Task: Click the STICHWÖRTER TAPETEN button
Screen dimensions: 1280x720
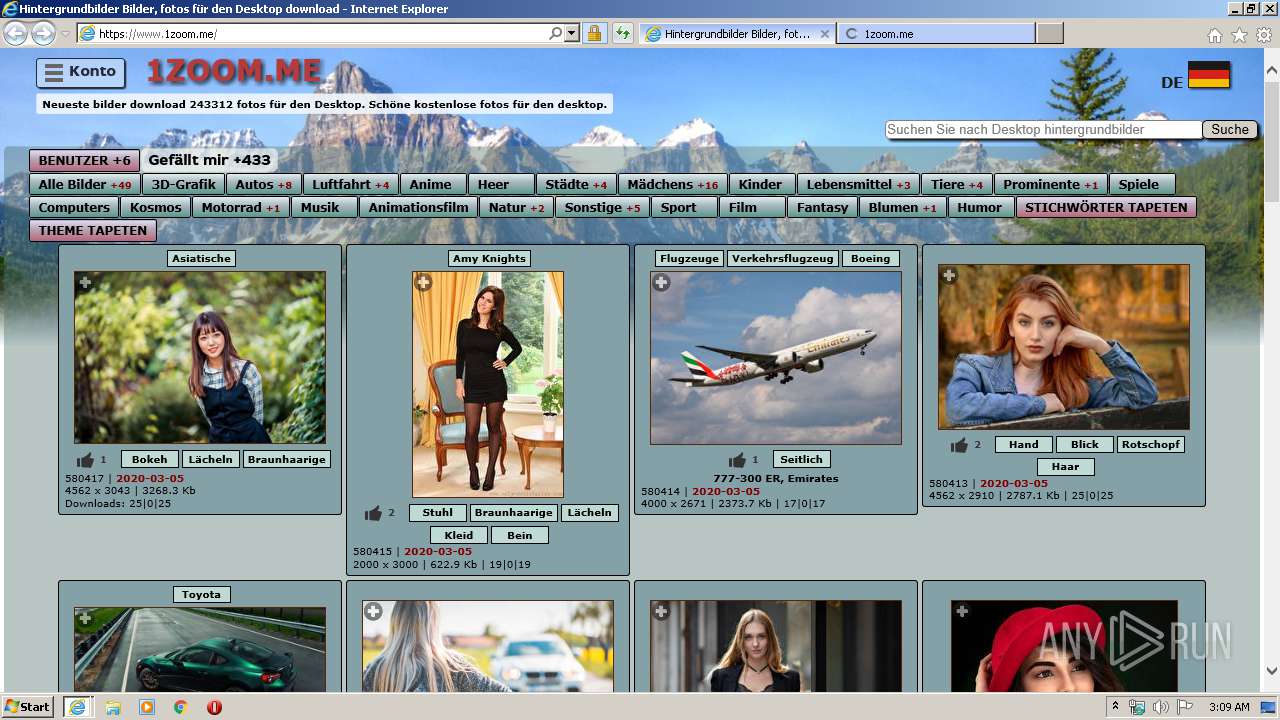Action: pyautogui.click(x=1106, y=207)
